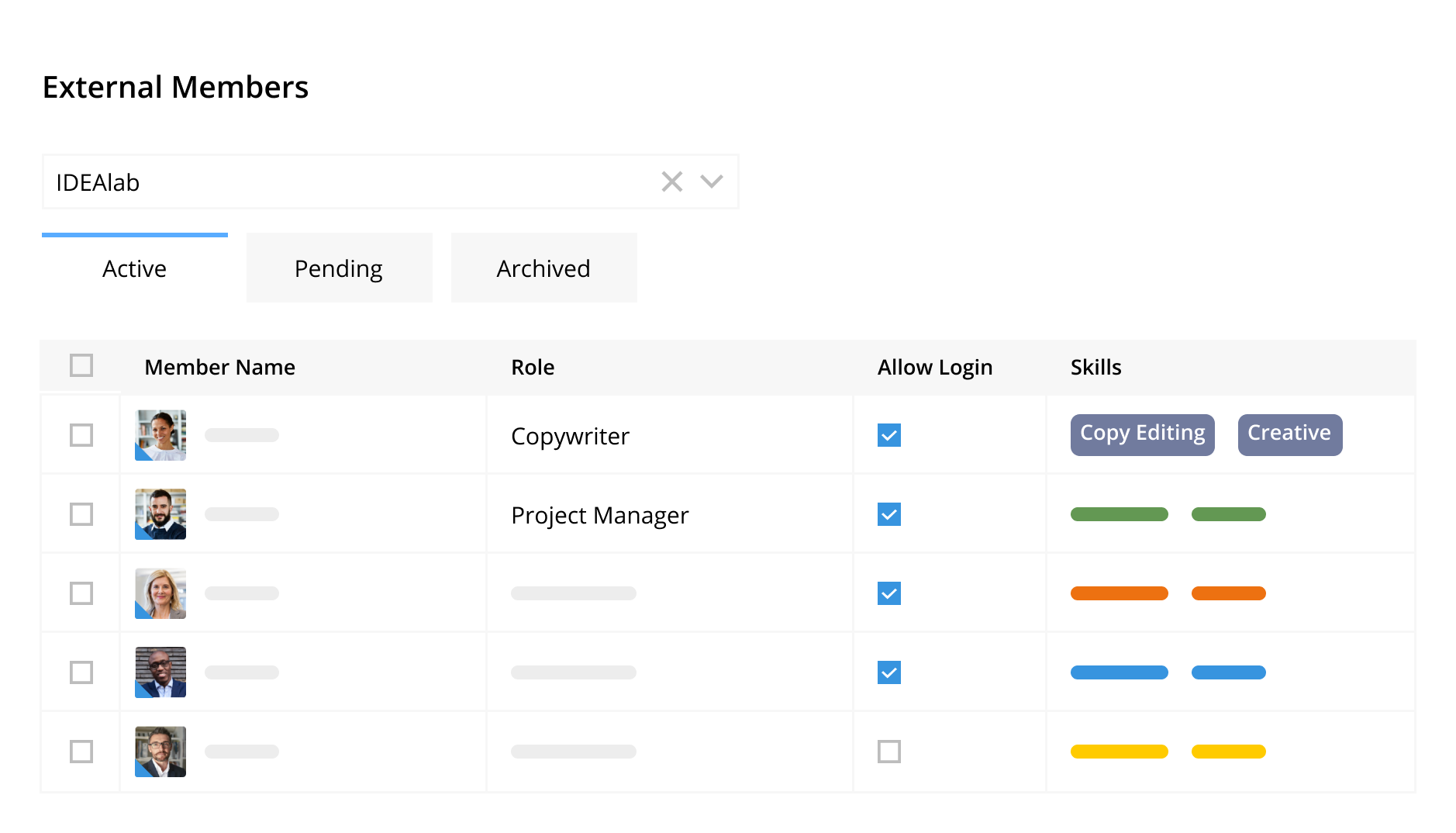Click the Copy Editing skill tag
Screen dimensions: 1456x833
(1141, 434)
